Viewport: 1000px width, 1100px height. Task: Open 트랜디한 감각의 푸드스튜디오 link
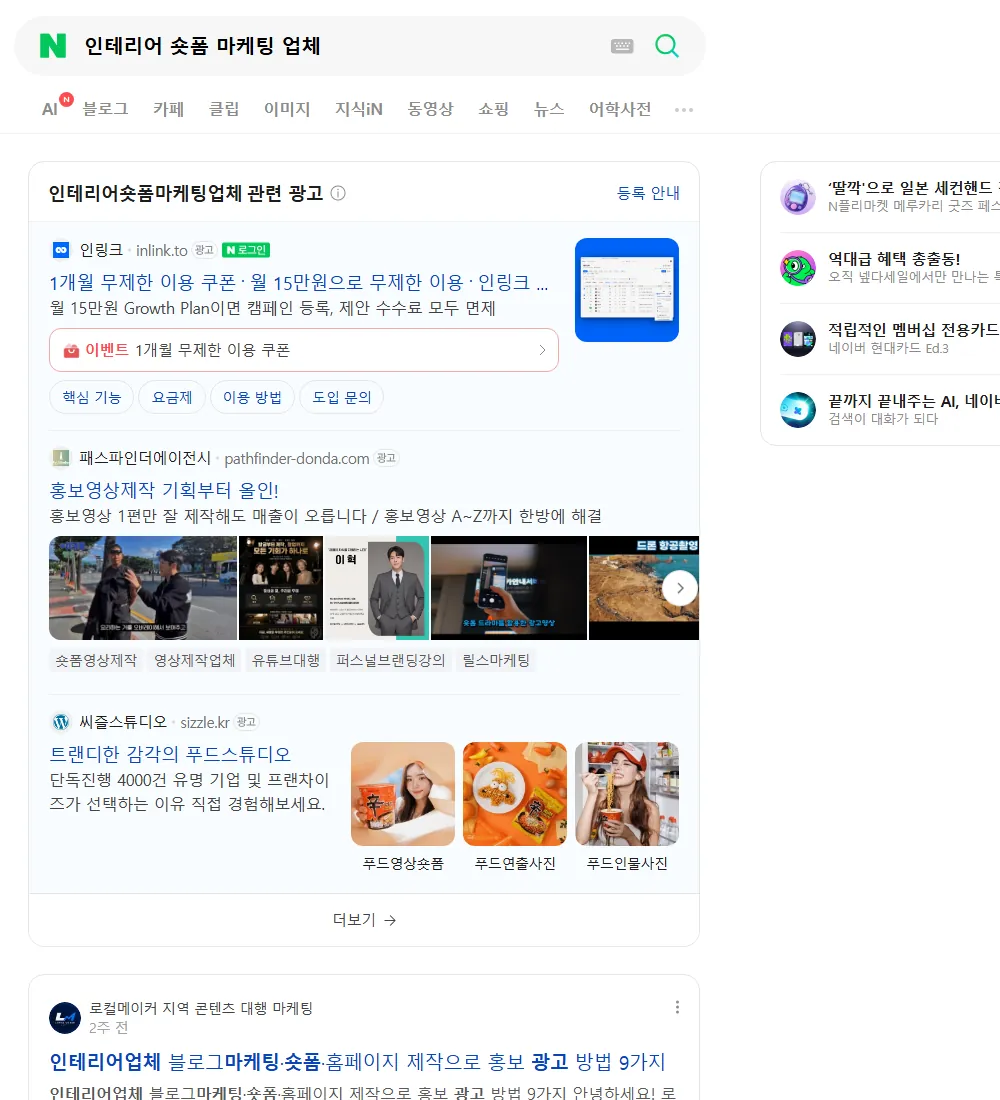(170, 754)
